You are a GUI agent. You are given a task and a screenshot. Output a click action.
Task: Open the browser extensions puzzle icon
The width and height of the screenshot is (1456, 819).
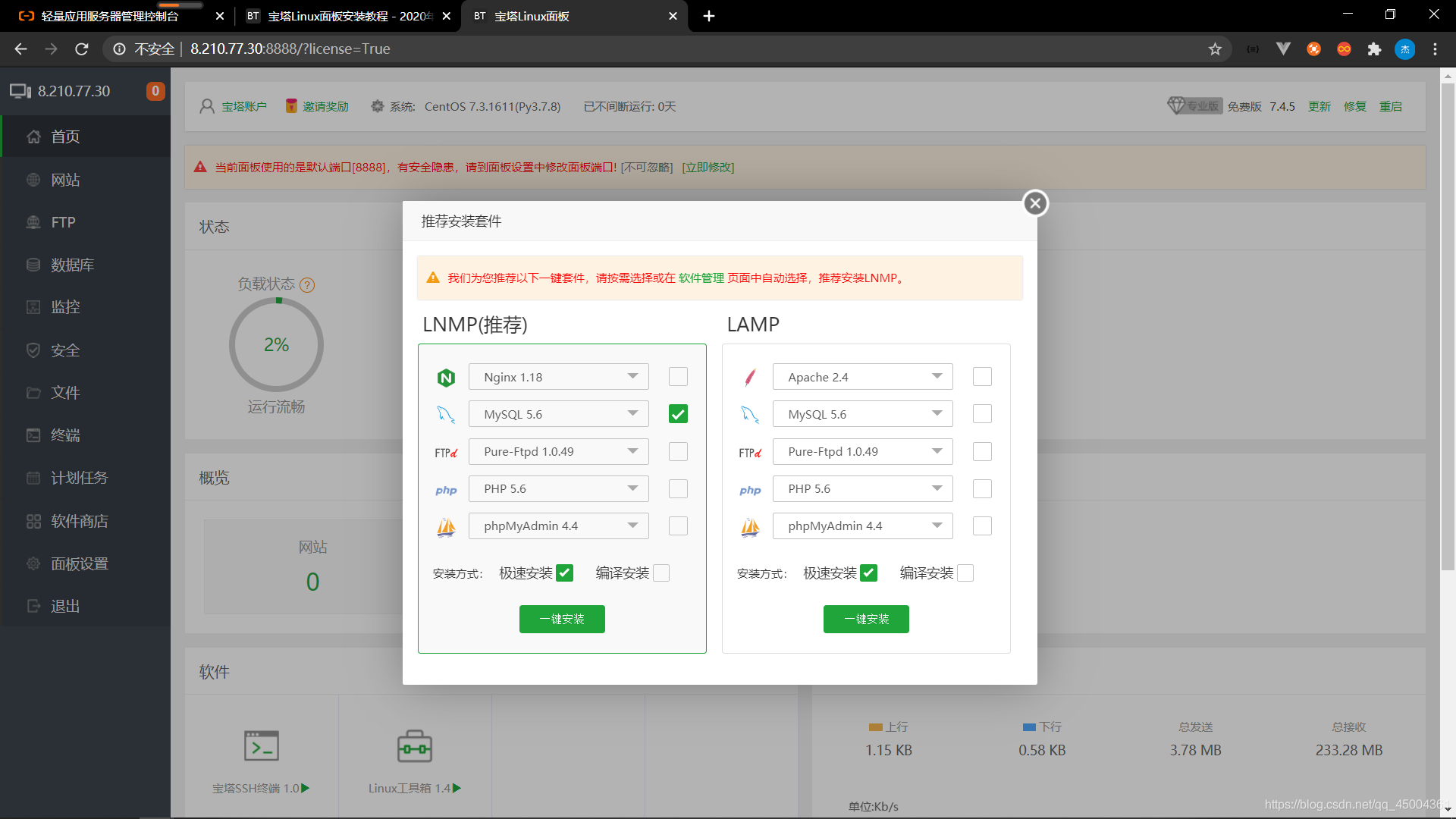coord(1374,49)
